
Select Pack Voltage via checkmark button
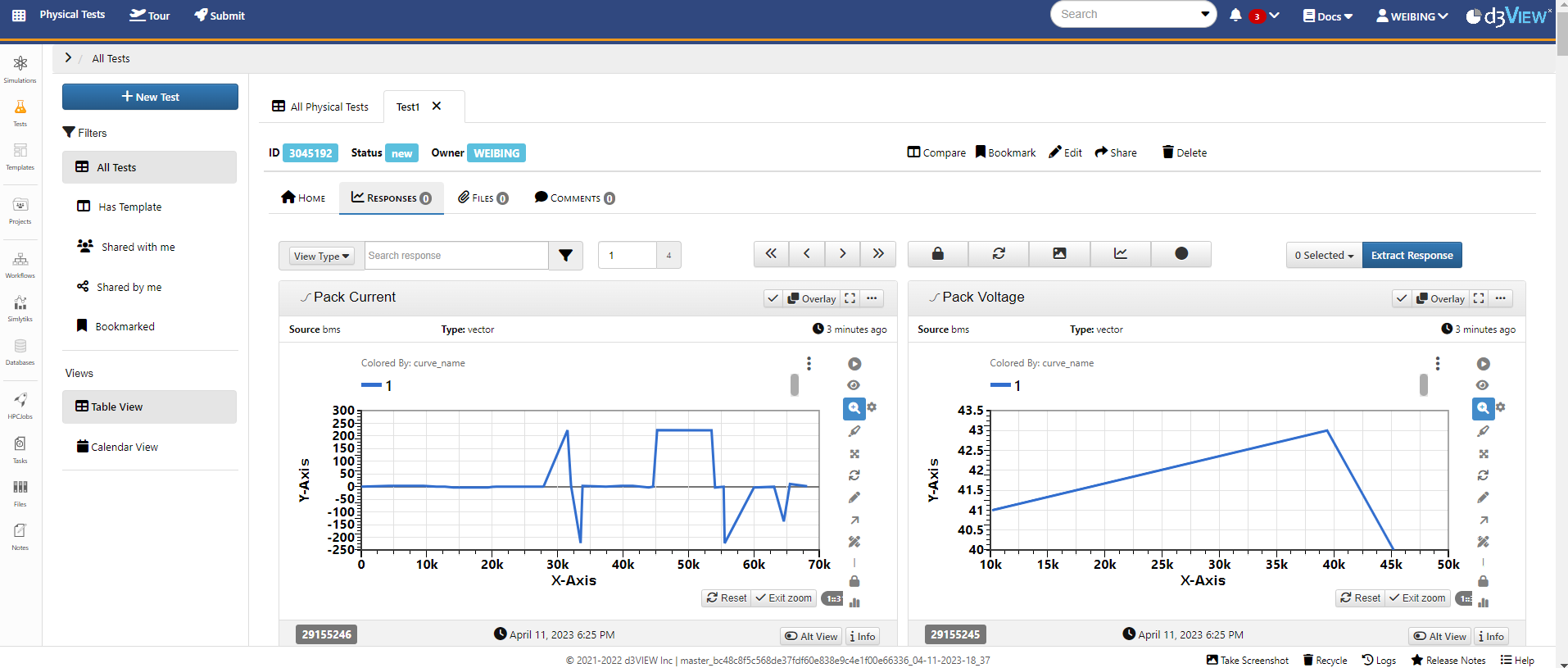pos(1402,298)
